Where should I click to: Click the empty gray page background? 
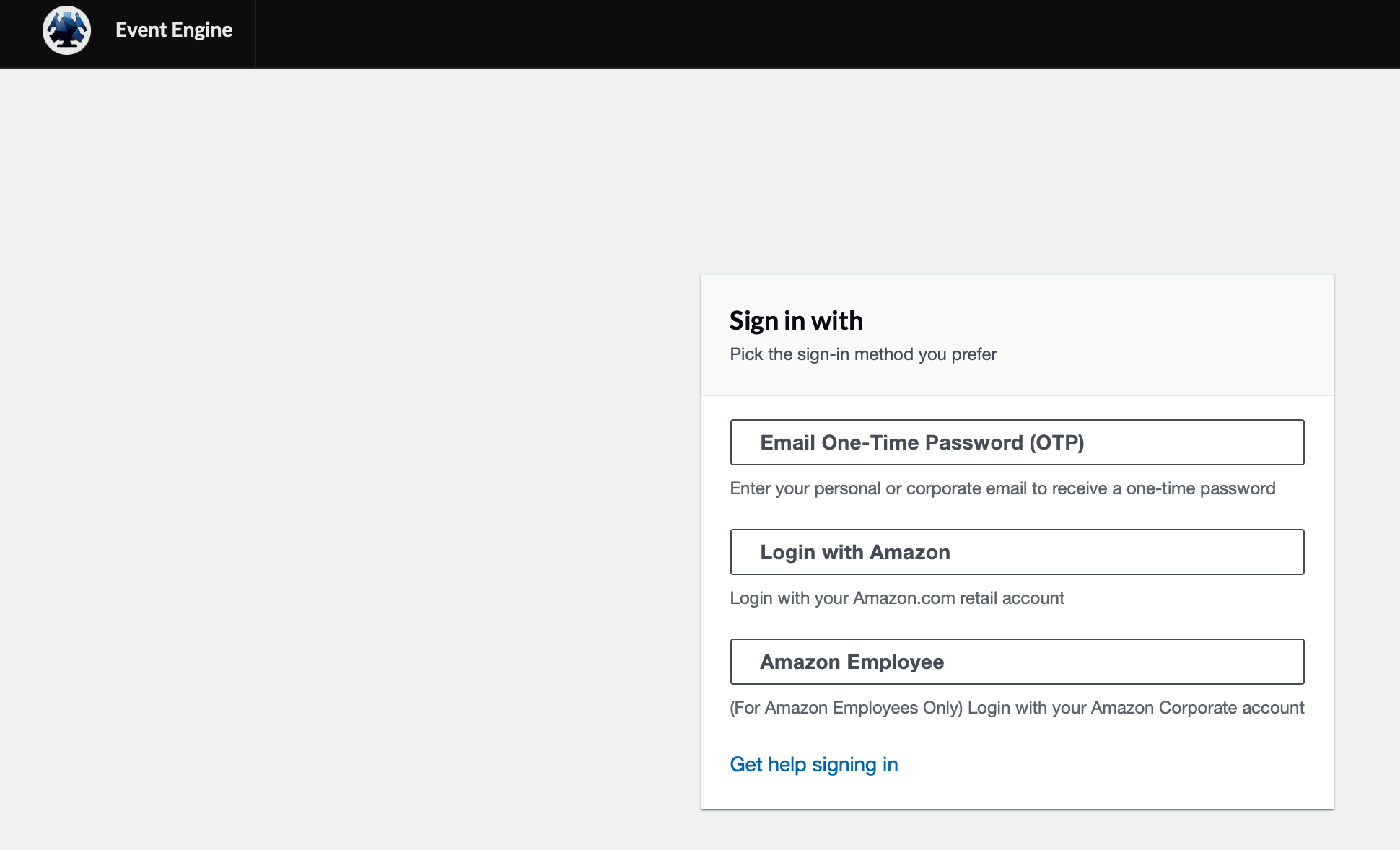pos(346,462)
